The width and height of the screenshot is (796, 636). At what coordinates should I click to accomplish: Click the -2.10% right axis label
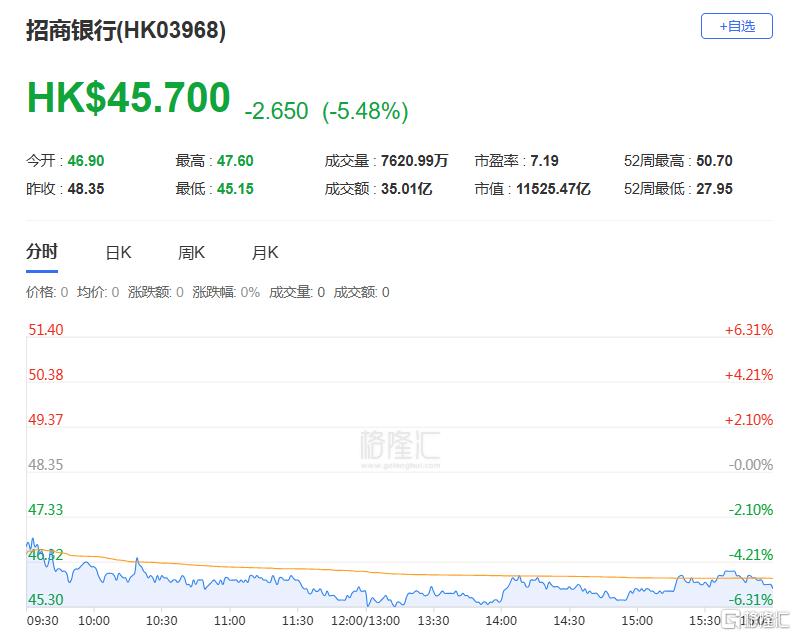coord(751,510)
